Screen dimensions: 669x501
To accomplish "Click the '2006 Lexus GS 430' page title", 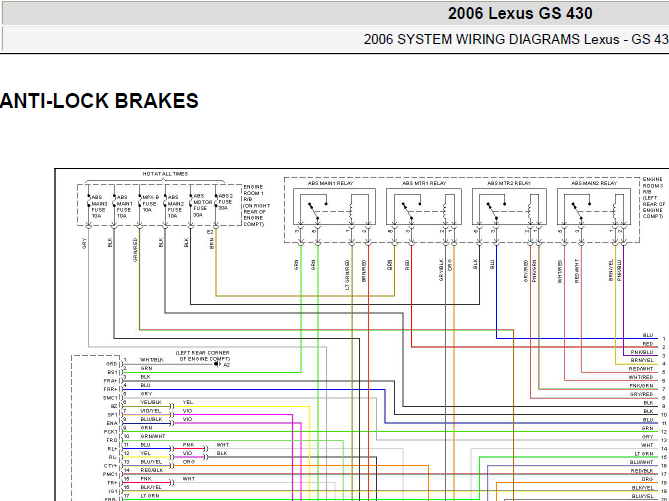I will coord(520,14).
